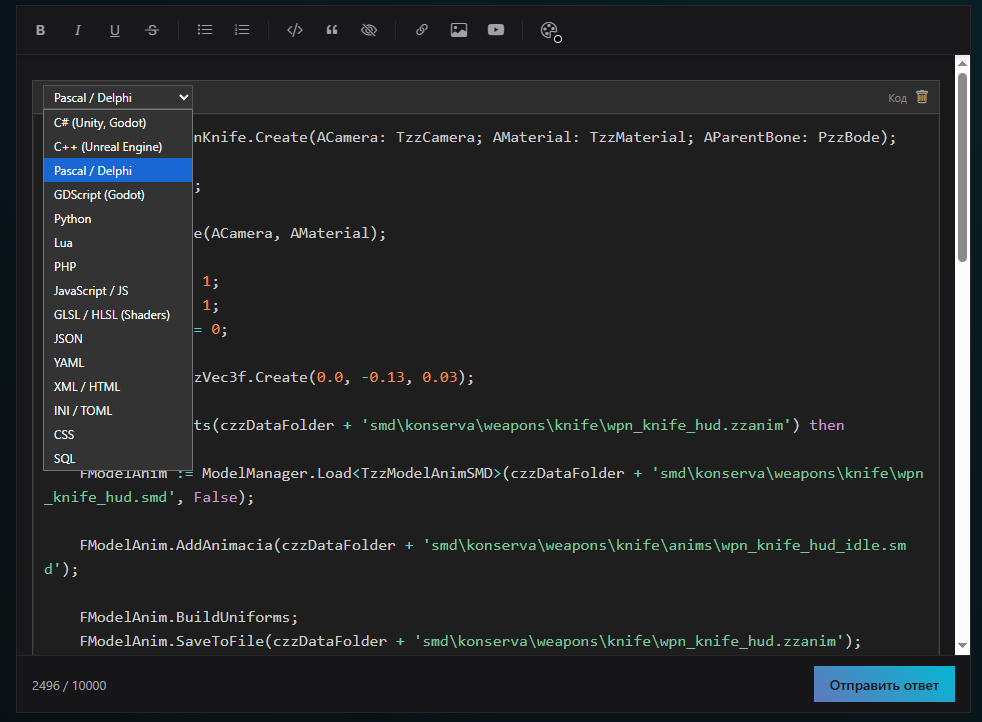
Task: Insert a numbered list
Action: [x=242, y=30]
